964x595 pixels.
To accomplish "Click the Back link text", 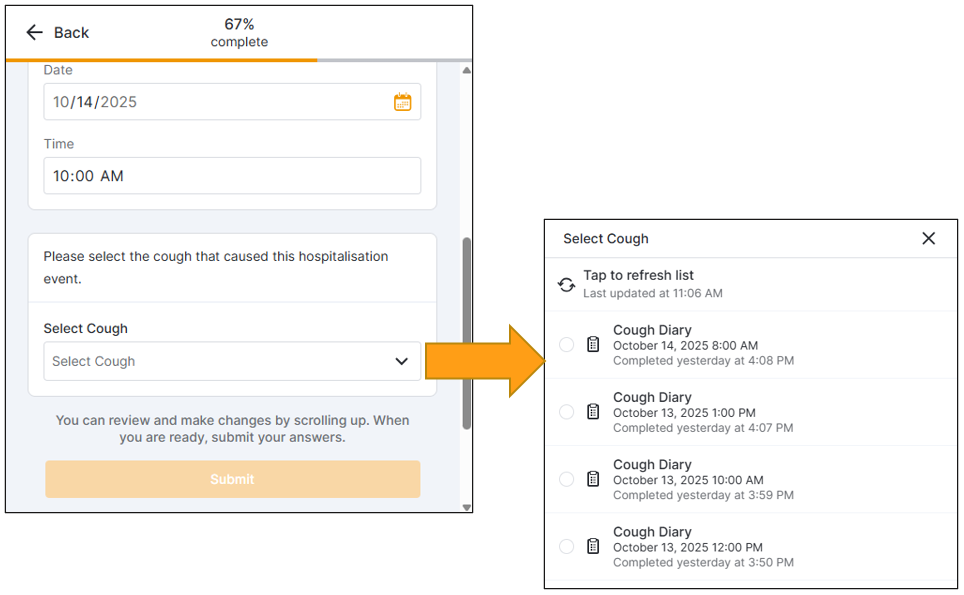I will click(x=71, y=33).
